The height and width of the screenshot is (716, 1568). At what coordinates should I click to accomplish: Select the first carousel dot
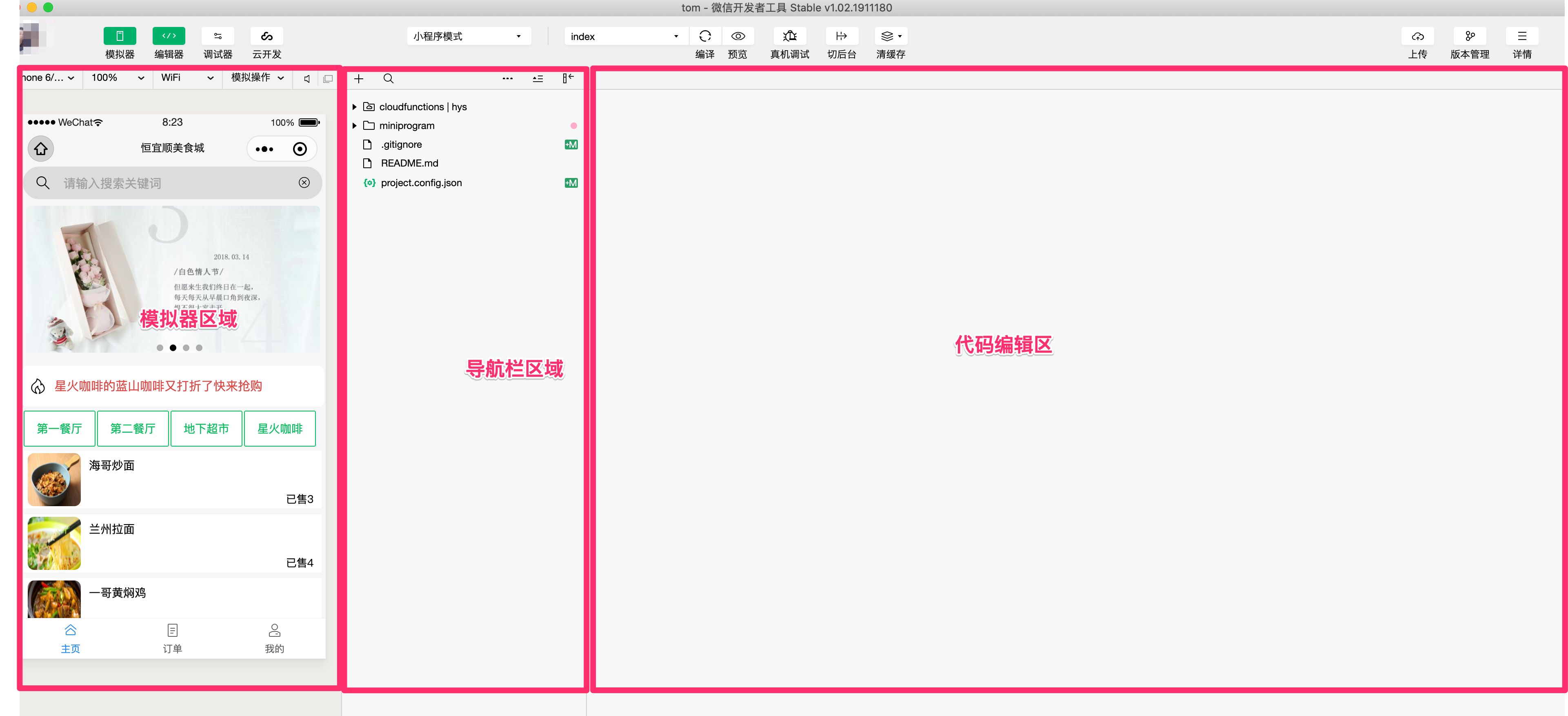[160, 348]
